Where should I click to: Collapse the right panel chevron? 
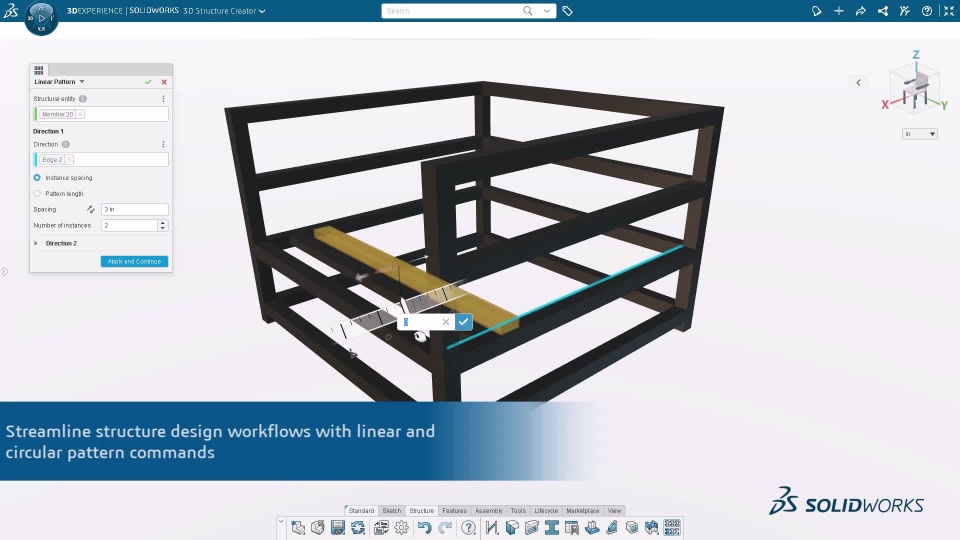click(858, 83)
